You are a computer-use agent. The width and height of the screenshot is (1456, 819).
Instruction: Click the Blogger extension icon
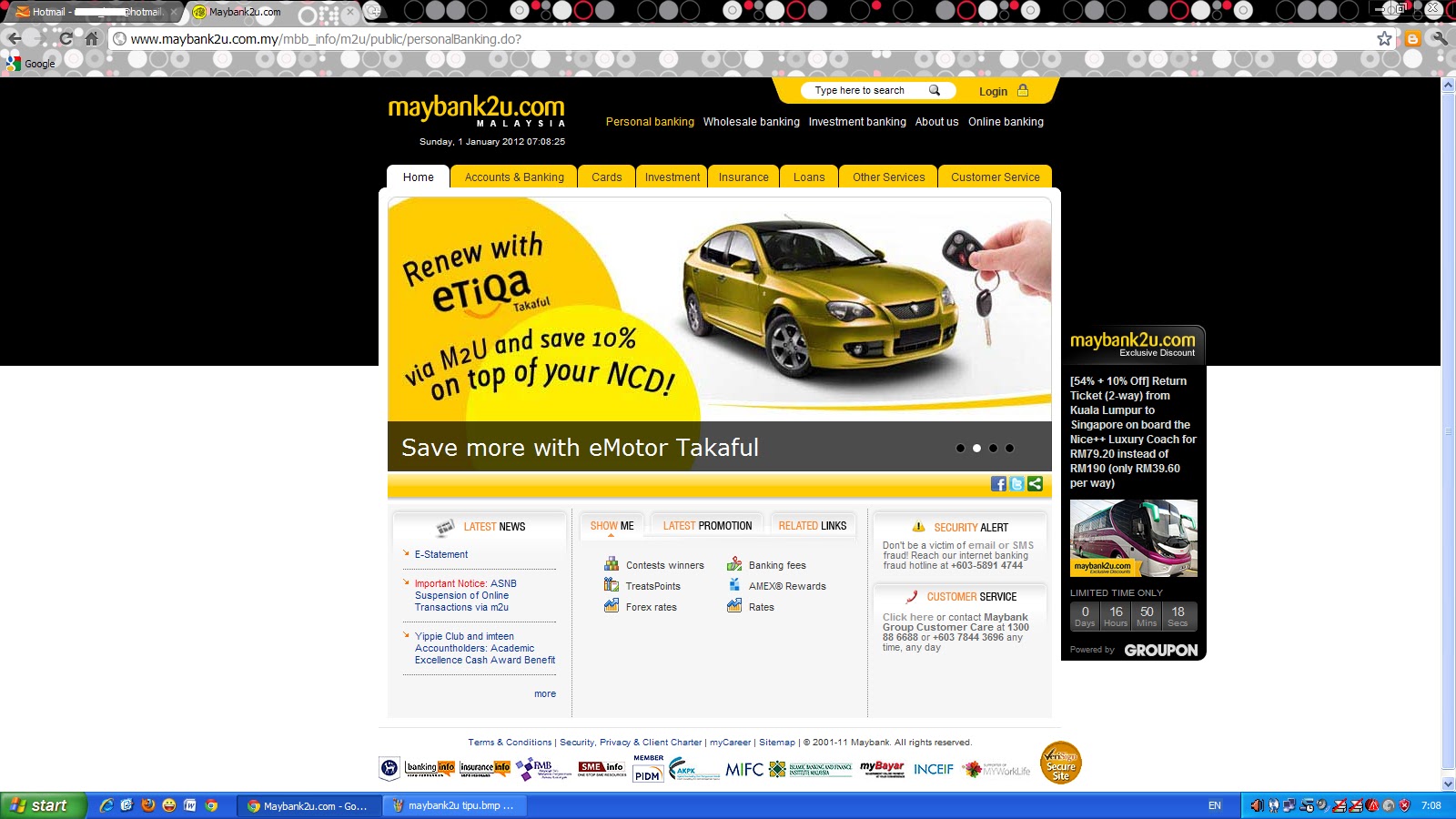pos(1412,38)
